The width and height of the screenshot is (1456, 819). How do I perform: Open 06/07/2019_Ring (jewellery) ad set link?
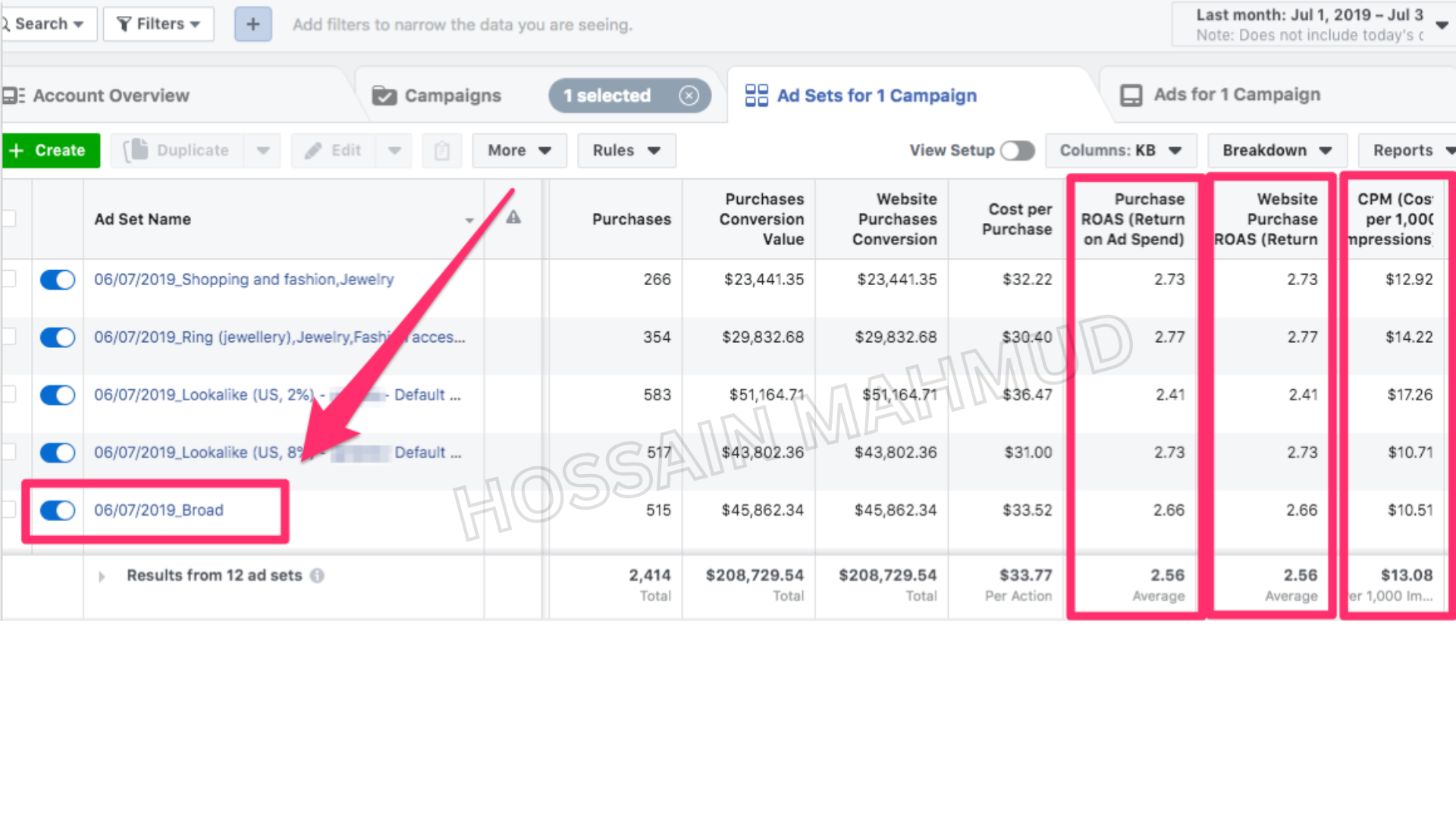(x=279, y=337)
